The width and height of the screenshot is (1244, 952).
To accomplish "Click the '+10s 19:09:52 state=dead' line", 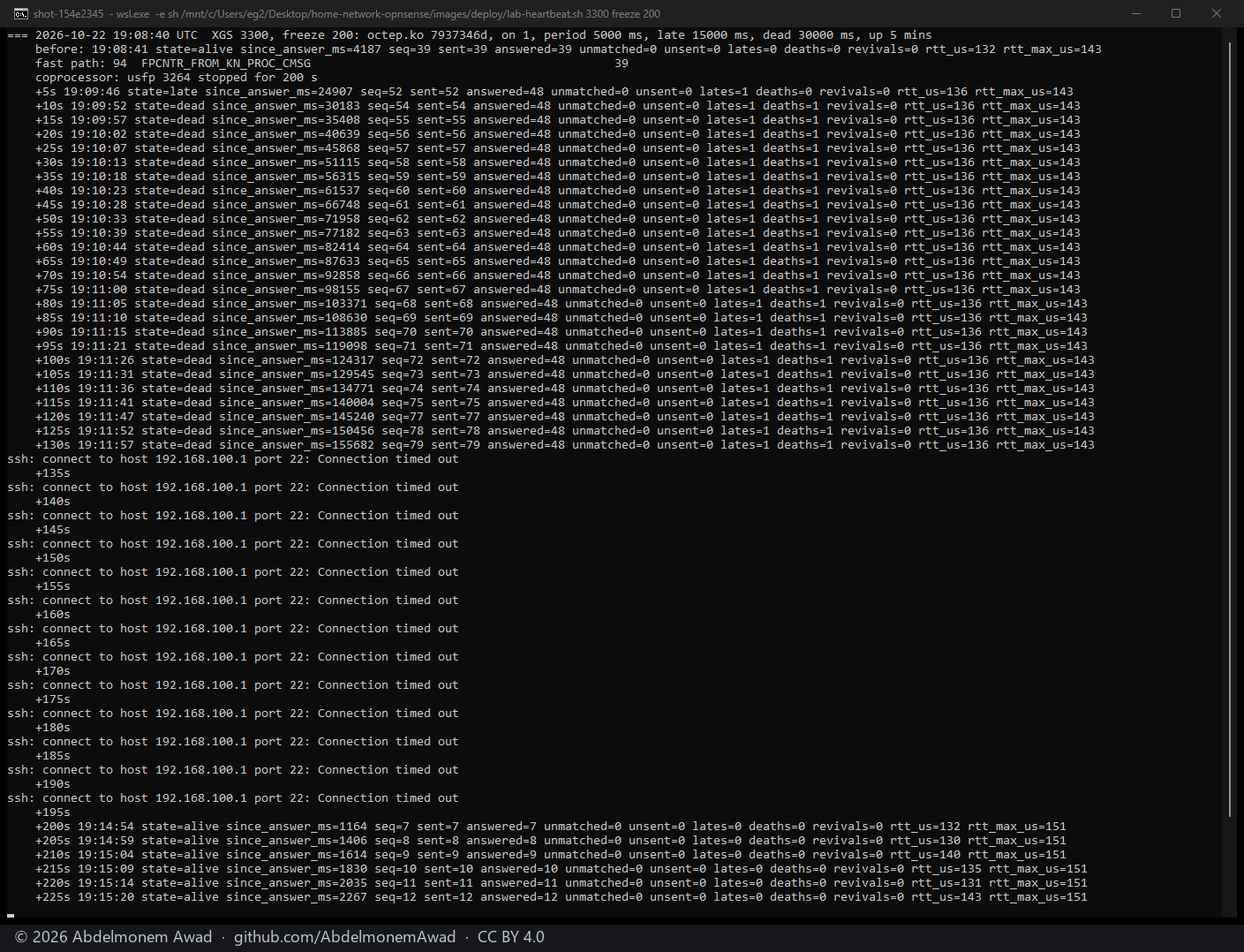I will [558, 106].
